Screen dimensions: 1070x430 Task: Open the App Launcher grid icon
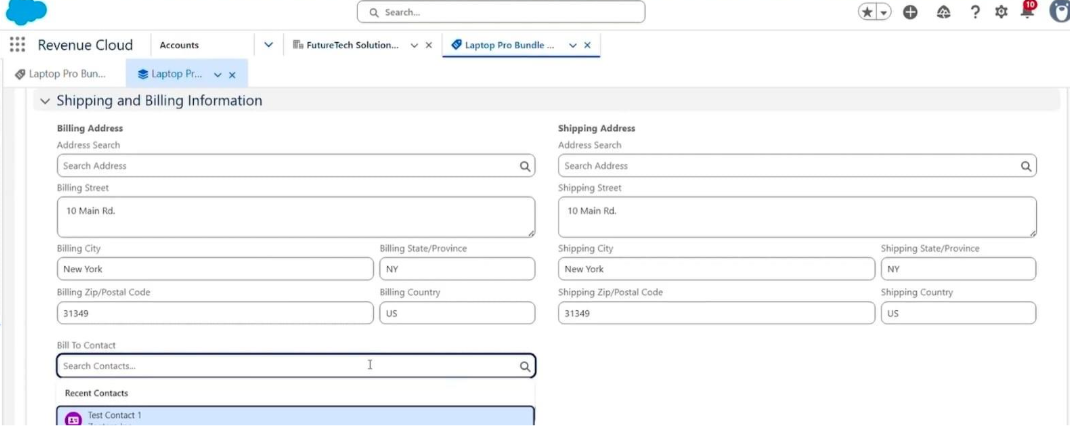[17, 45]
